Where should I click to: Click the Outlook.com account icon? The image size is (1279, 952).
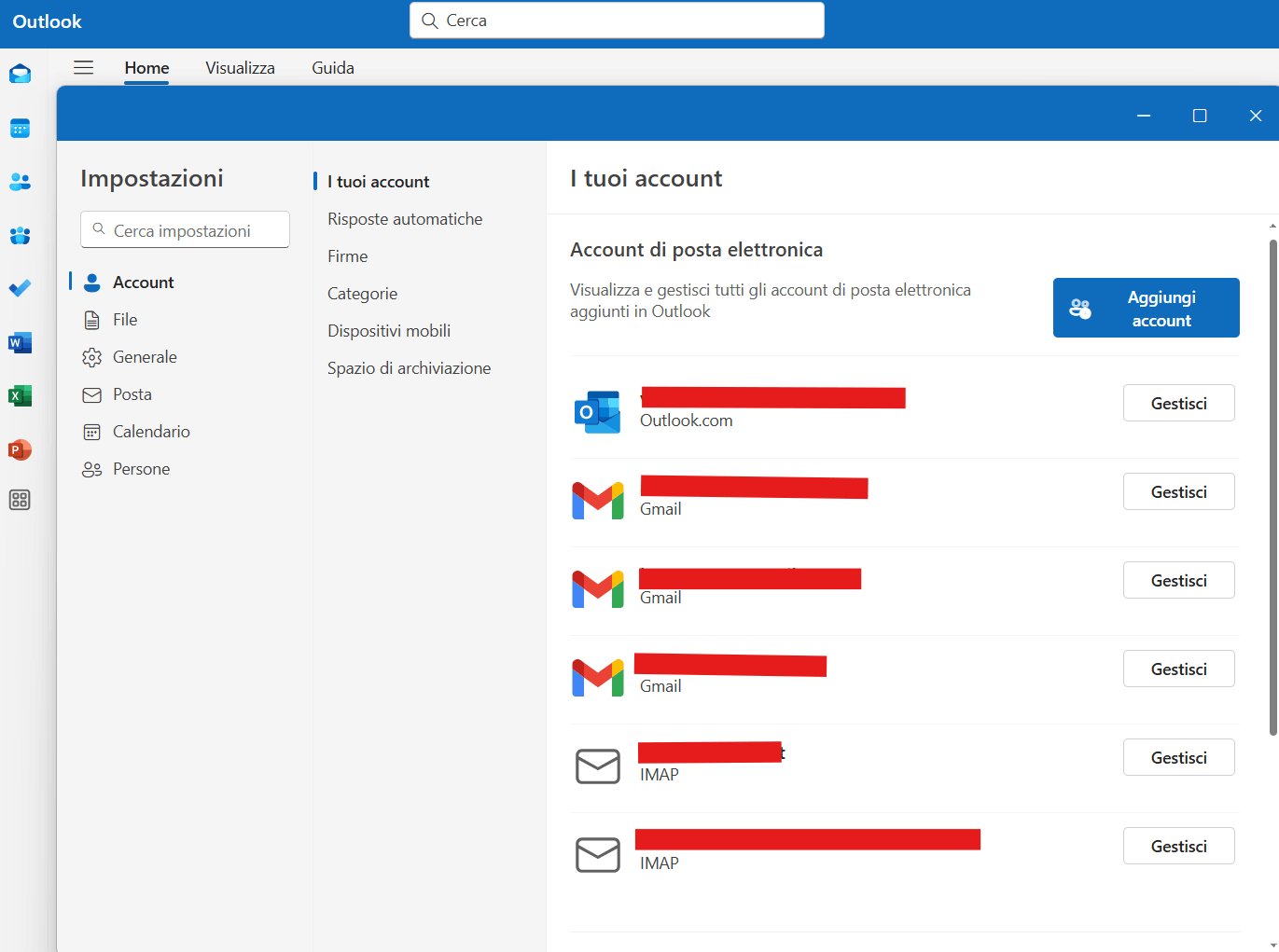(x=598, y=412)
